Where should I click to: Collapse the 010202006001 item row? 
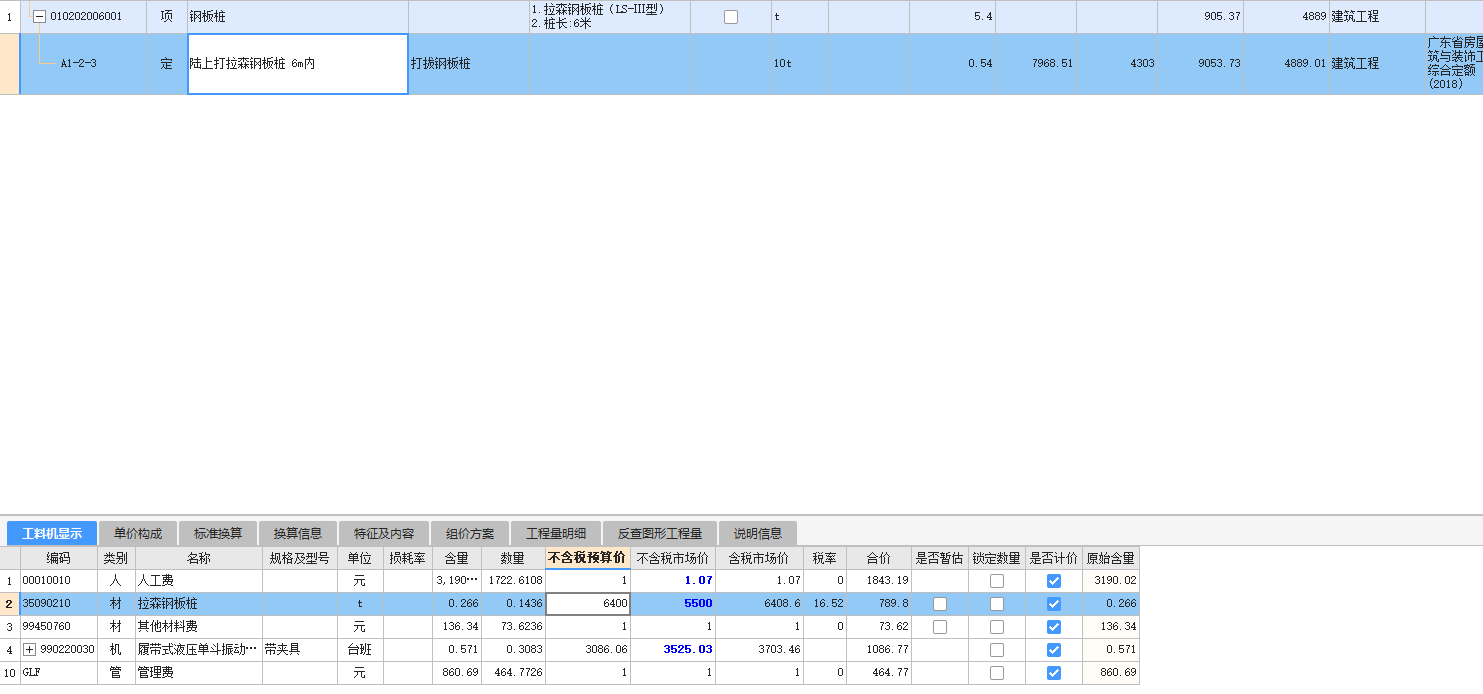pyautogui.click(x=39, y=16)
